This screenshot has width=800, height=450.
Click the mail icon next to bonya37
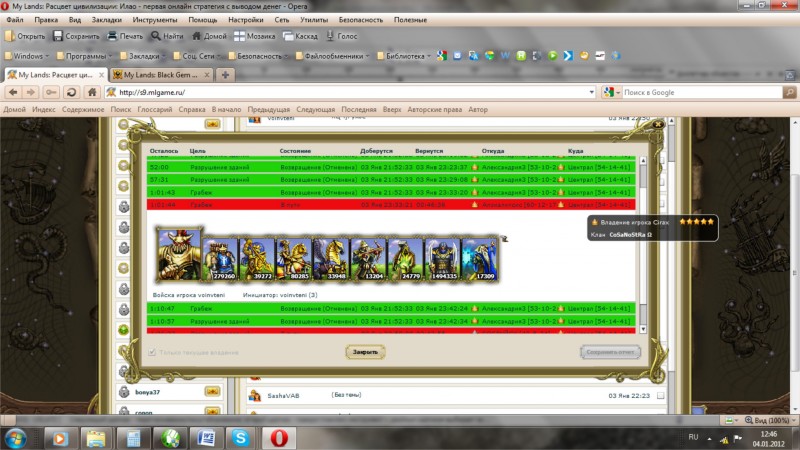pos(212,392)
